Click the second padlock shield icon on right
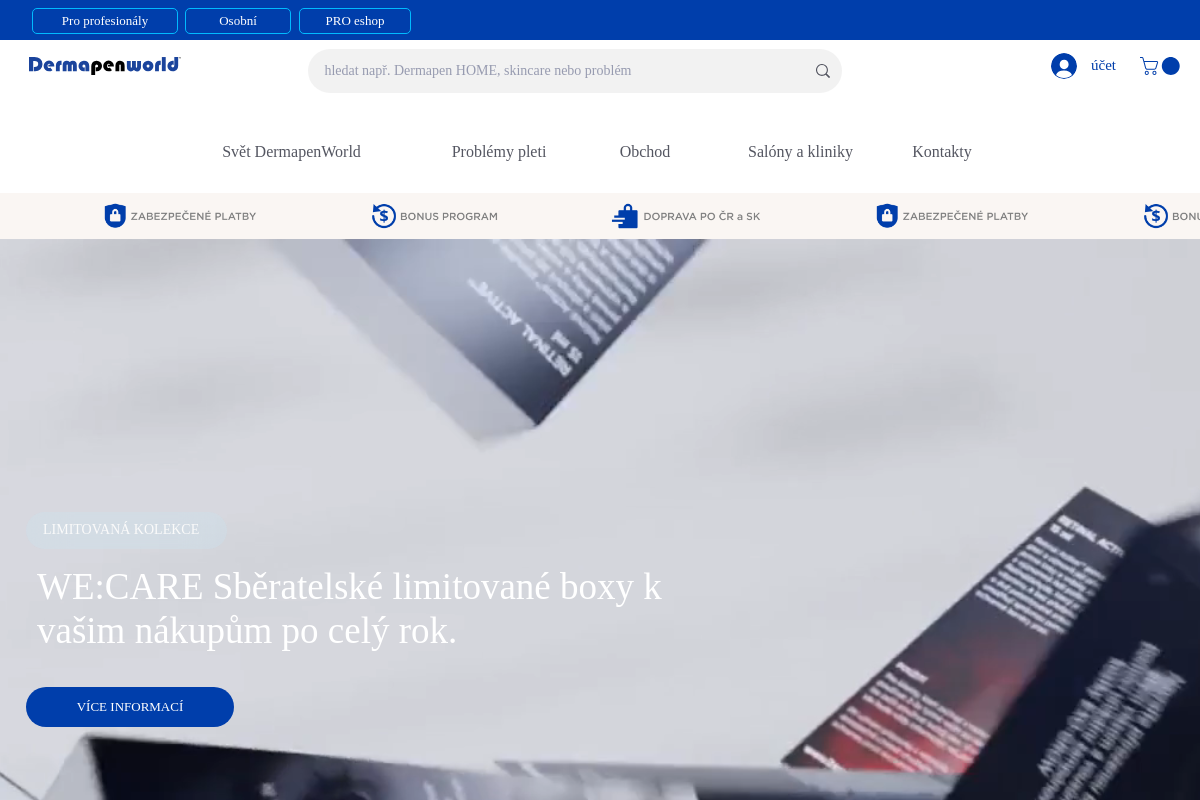1200x800 pixels. coord(887,216)
